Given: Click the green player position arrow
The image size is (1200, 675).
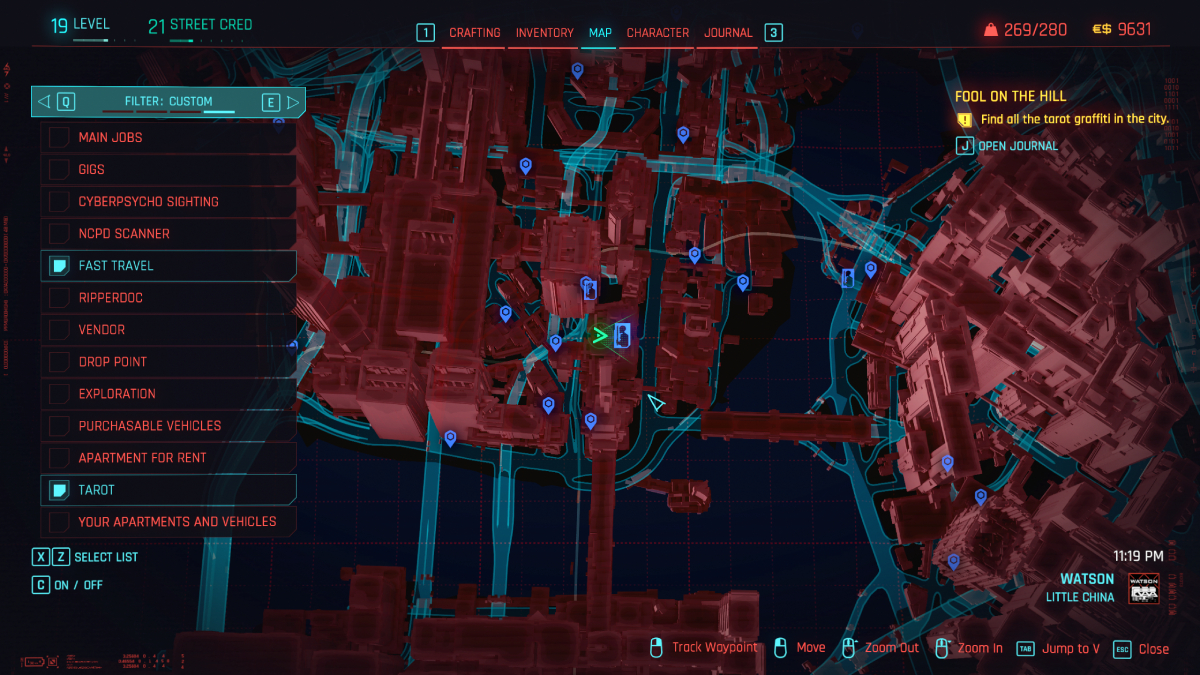Looking at the screenshot, I should point(599,336).
